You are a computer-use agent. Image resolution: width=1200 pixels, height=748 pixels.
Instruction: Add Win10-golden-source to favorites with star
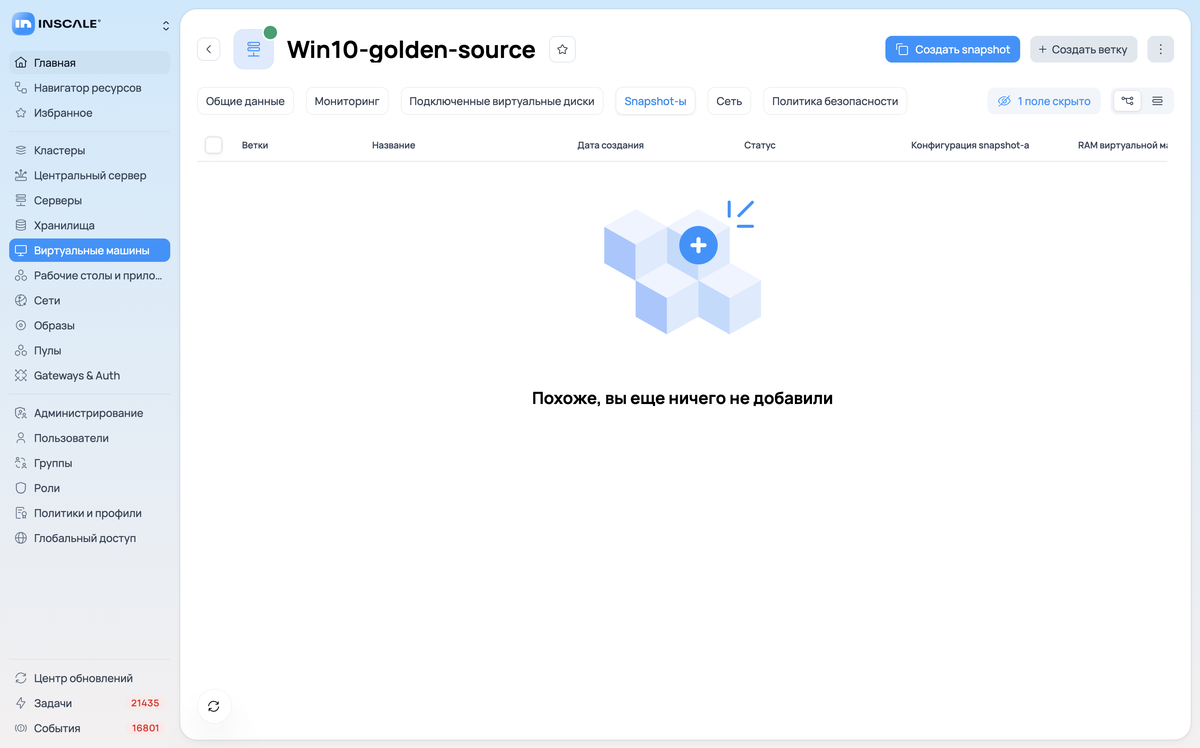click(x=562, y=49)
